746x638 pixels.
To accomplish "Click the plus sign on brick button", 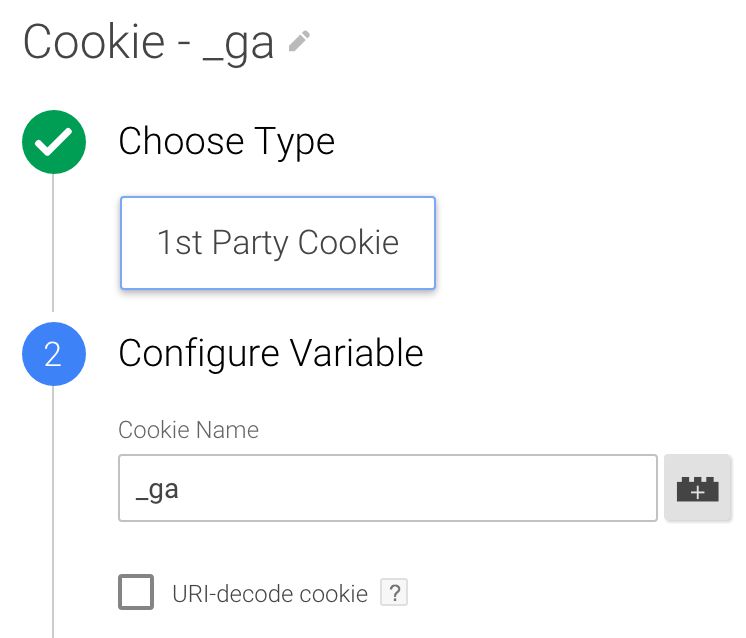I will tap(697, 492).
